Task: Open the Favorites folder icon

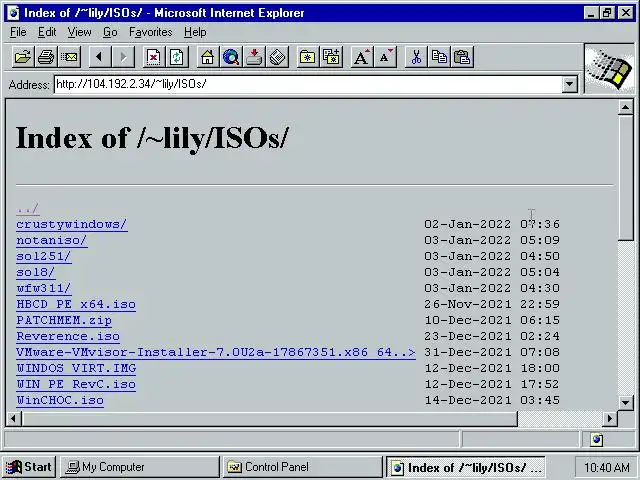Action: [x=307, y=57]
